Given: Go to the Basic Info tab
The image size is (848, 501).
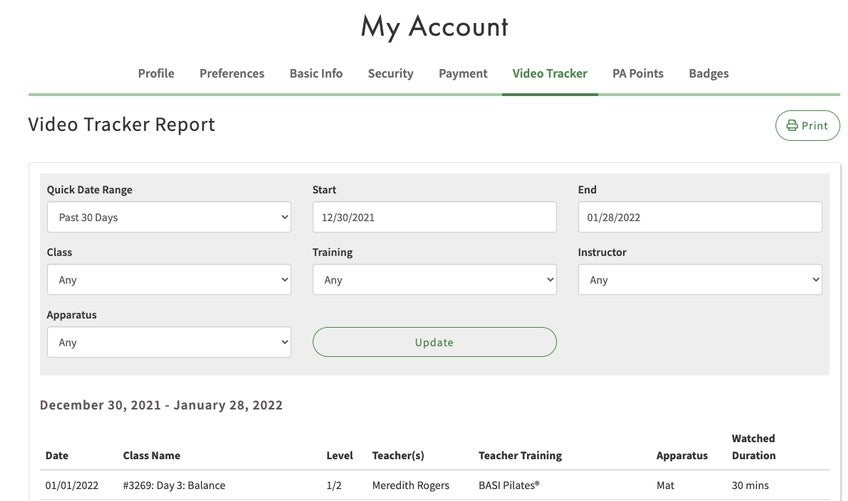Looking at the screenshot, I should pos(316,73).
